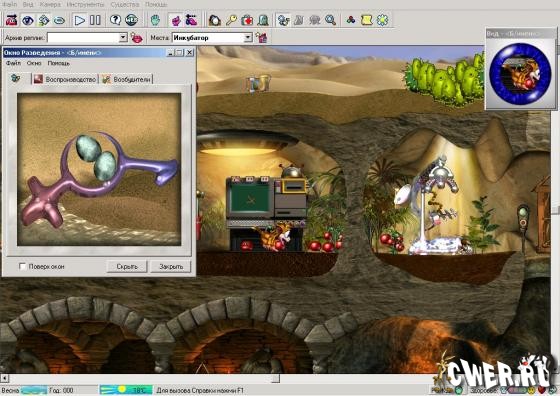This screenshot has width=560, height=396.
Task: Open the help question mark icon
Action: coord(115,20)
